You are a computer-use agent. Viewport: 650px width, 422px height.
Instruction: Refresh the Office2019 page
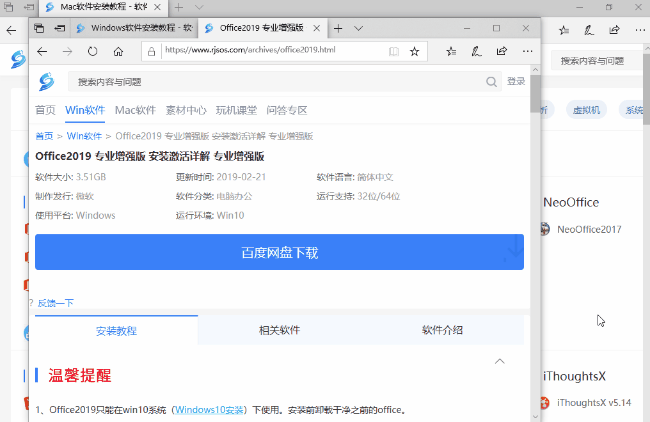[x=93, y=51]
